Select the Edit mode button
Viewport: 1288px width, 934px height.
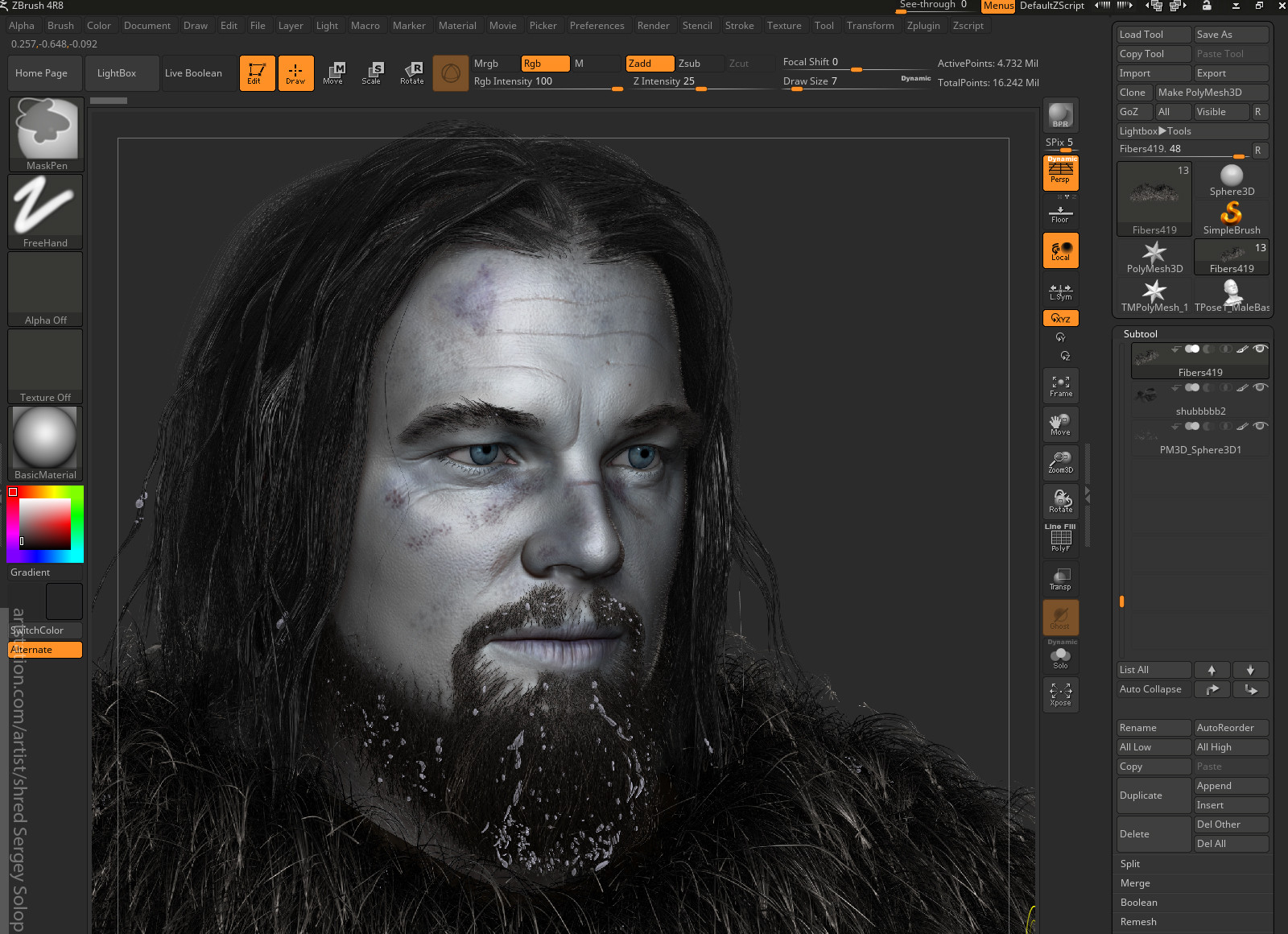[257, 73]
